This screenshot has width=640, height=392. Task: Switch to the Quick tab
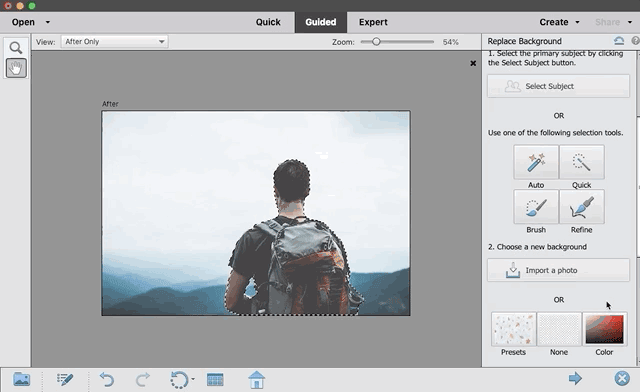pos(268,22)
